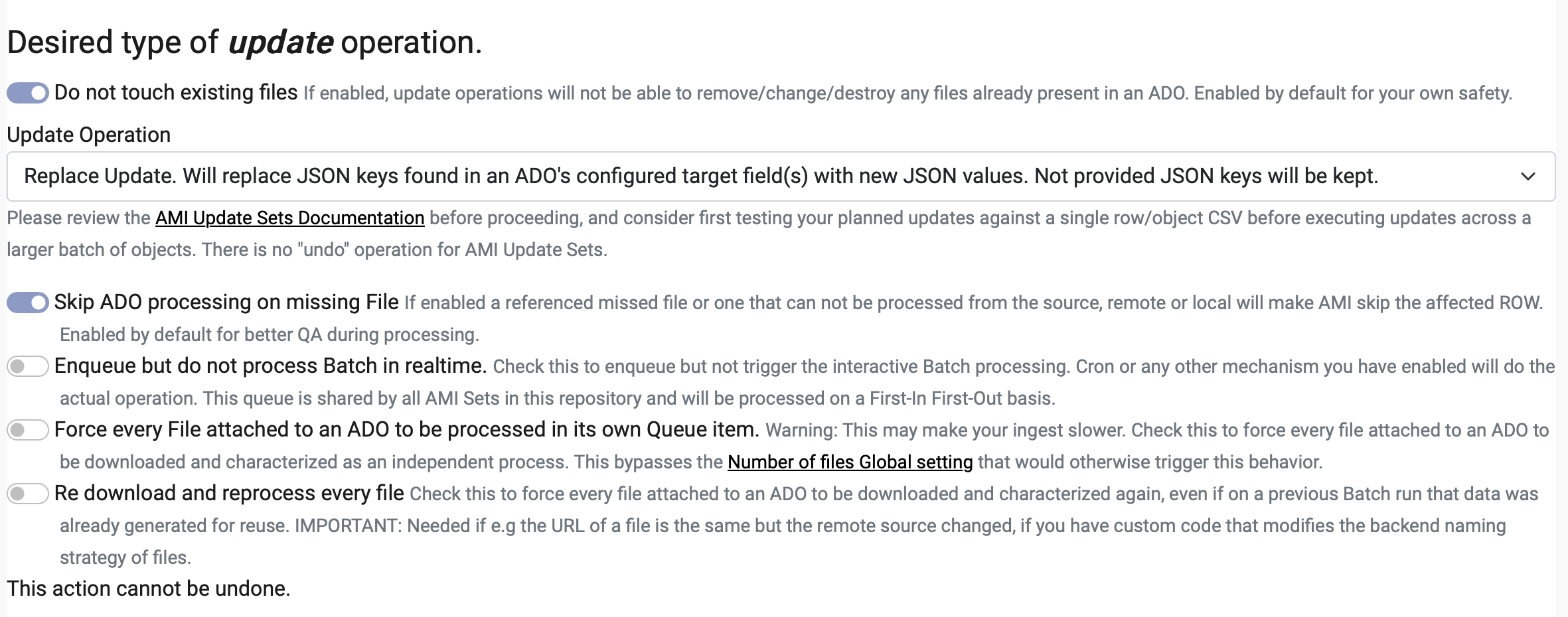The image size is (1568, 617).
Task: Click the "Re download and reprocess every file" label
Action: tap(229, 494)
